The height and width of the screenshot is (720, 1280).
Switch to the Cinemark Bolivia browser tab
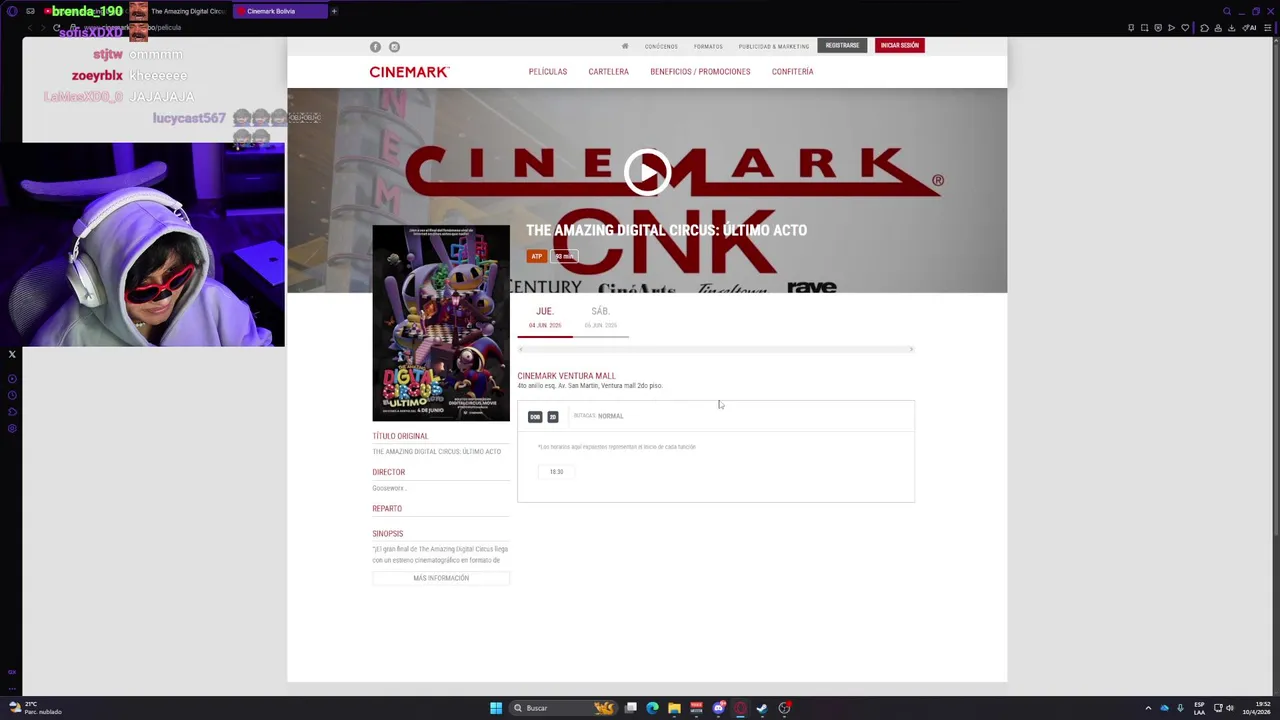(x=280, y=11)
